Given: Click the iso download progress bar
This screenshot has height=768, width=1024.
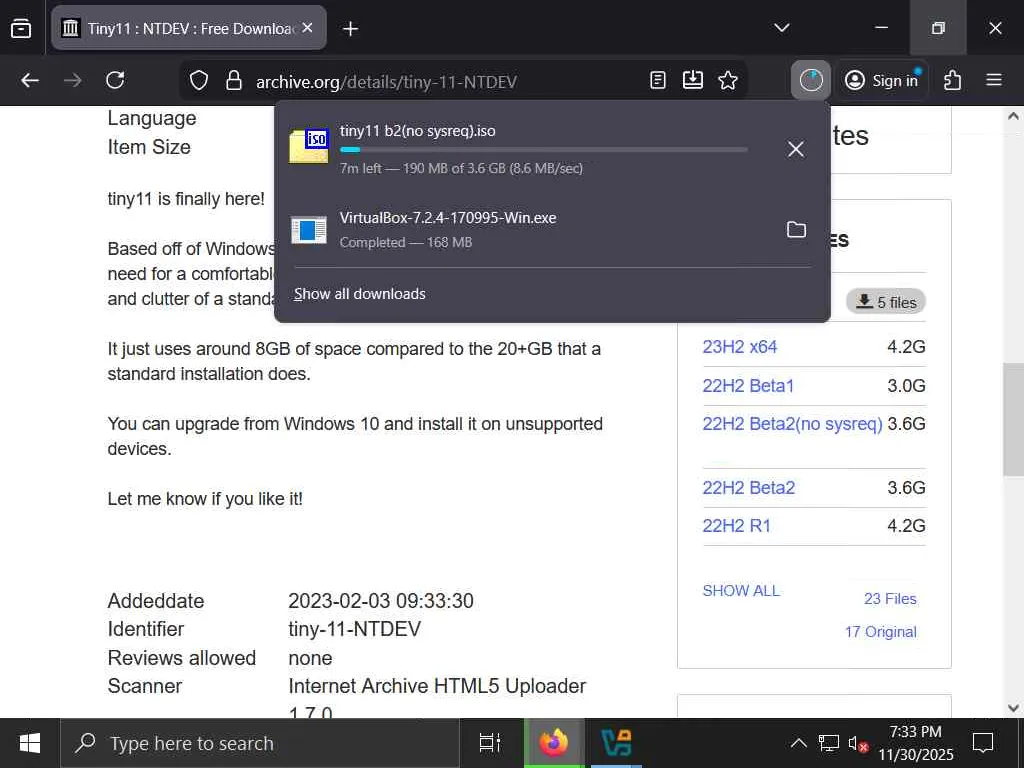Looking at the screenshot, I should 543,150.
